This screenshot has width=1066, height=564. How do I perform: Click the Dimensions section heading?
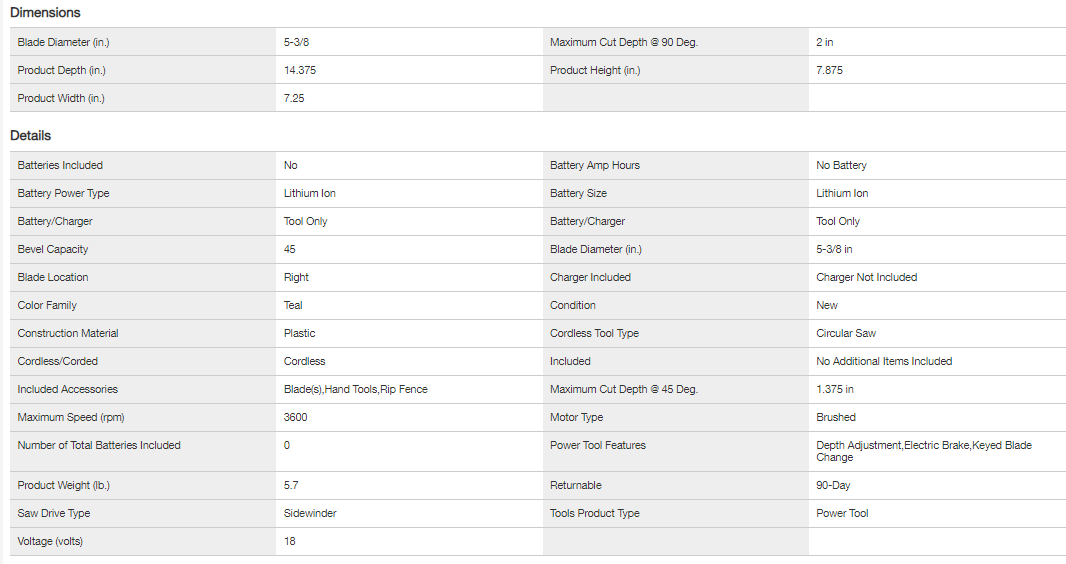pyautogui.click(x=45, y=13)
